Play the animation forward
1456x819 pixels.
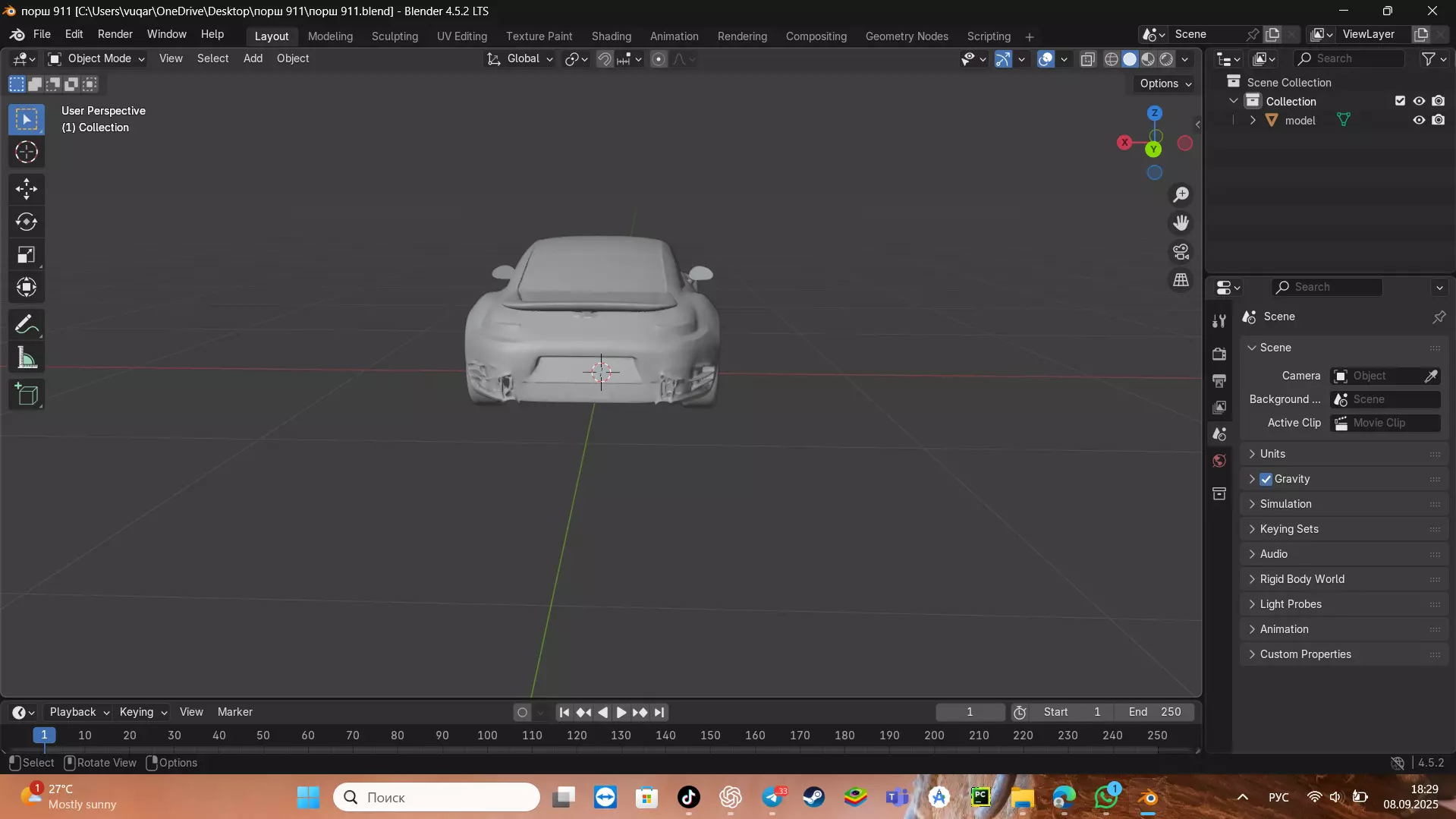click(621, 713)
